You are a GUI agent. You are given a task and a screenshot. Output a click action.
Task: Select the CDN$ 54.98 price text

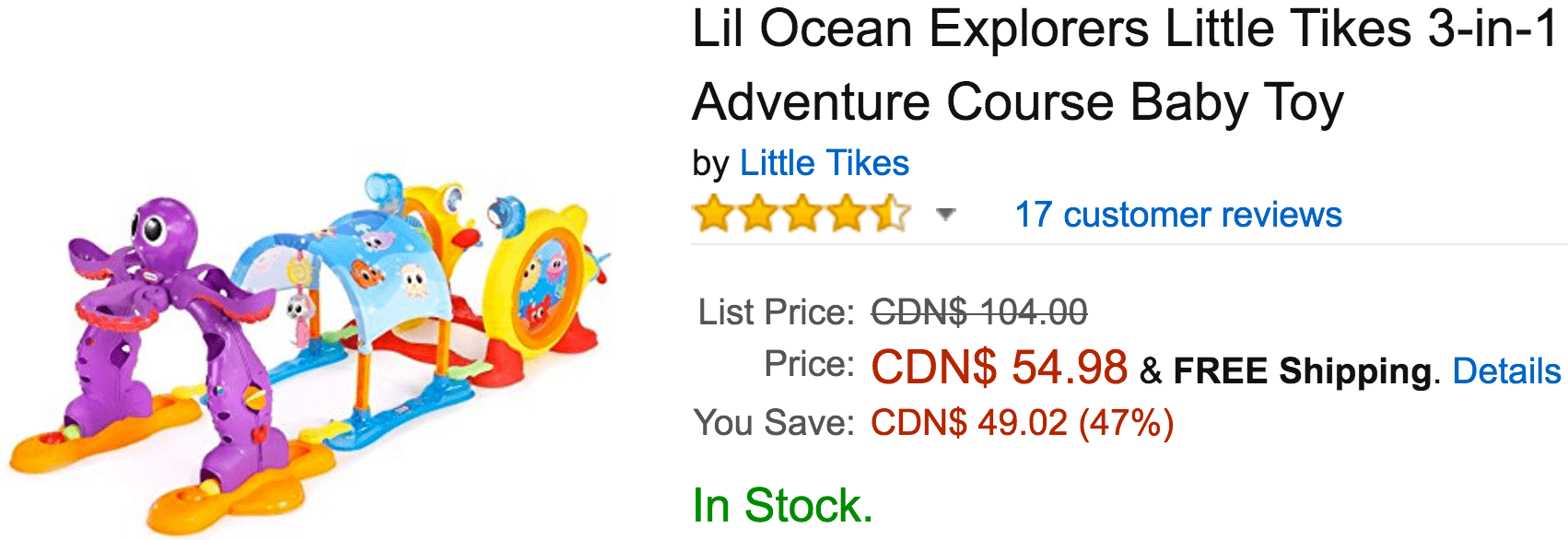[x=999, y=367]
